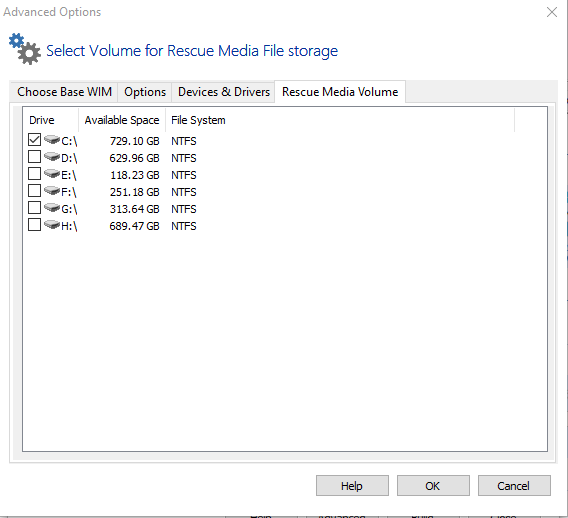This screenshot has width=568, height=518.
Task: Select the 251.18 GB available space value
Action: [134, 192]
